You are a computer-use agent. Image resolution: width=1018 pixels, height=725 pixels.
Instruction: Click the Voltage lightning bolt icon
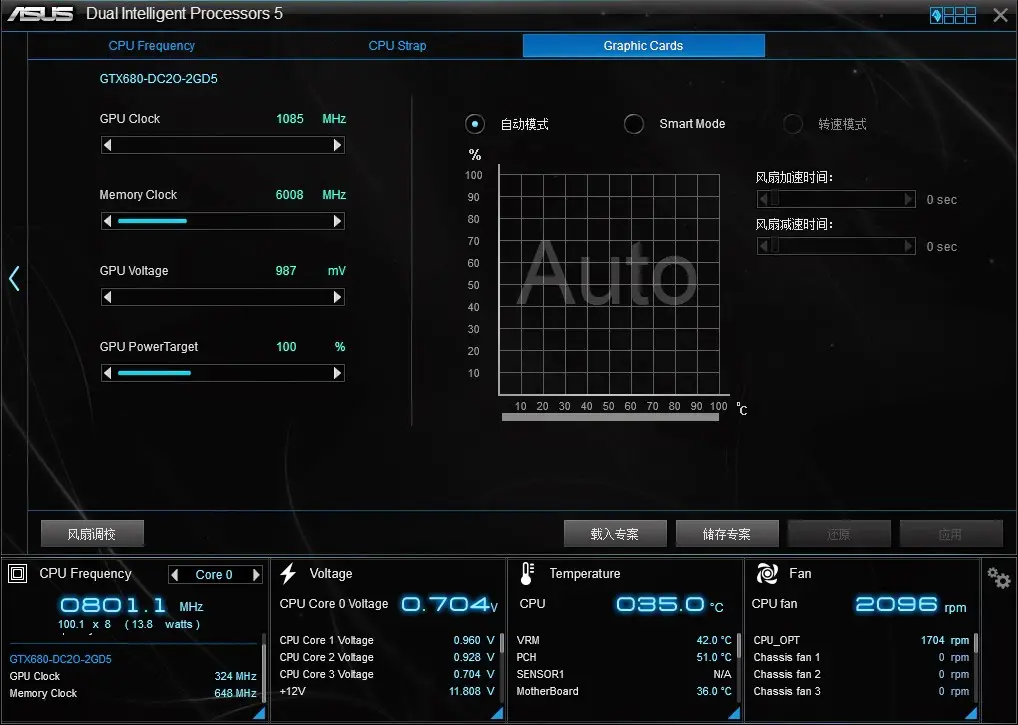(288, 574)
